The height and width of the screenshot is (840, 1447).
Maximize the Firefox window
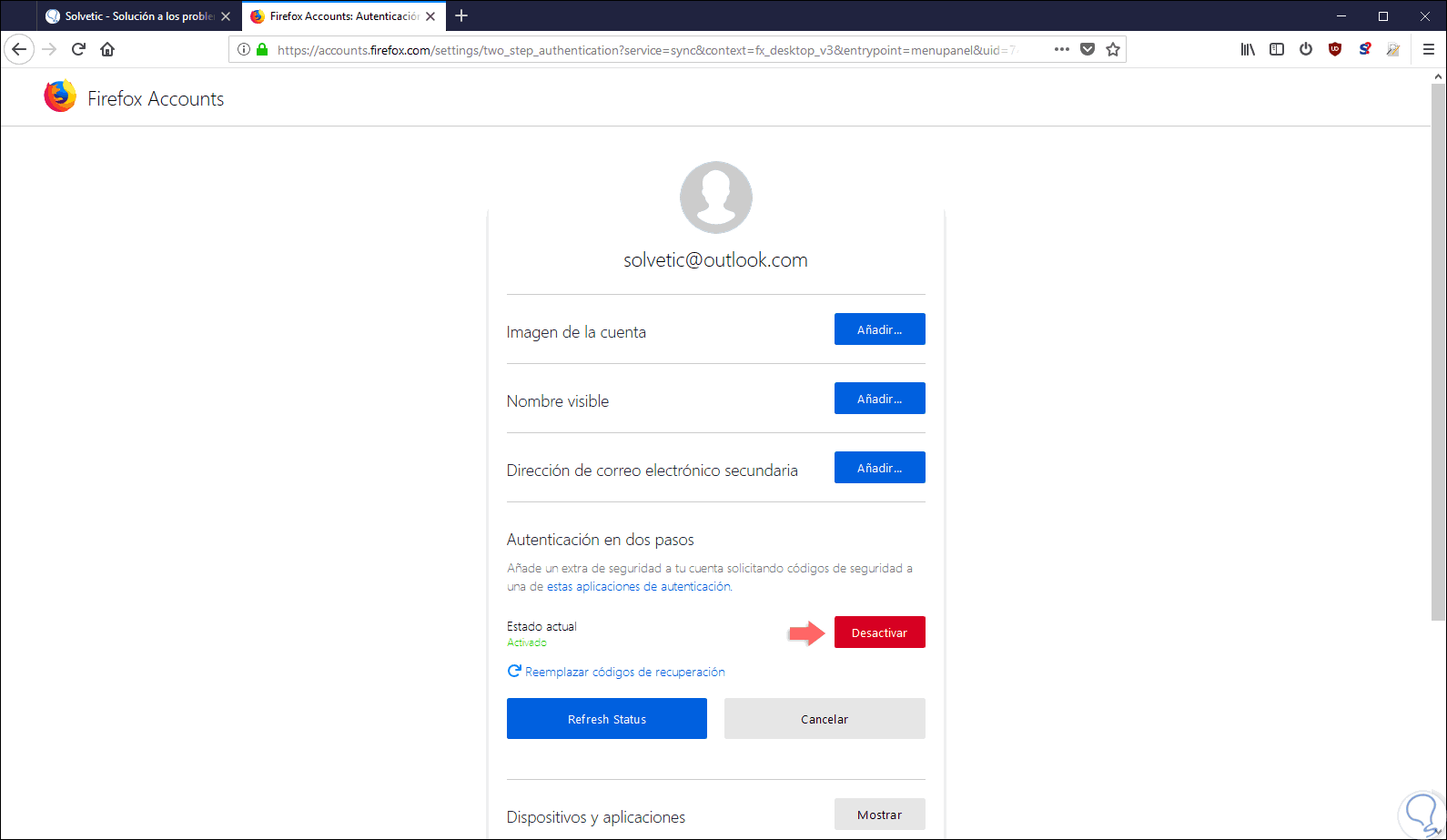click(x=1383, y=15)
